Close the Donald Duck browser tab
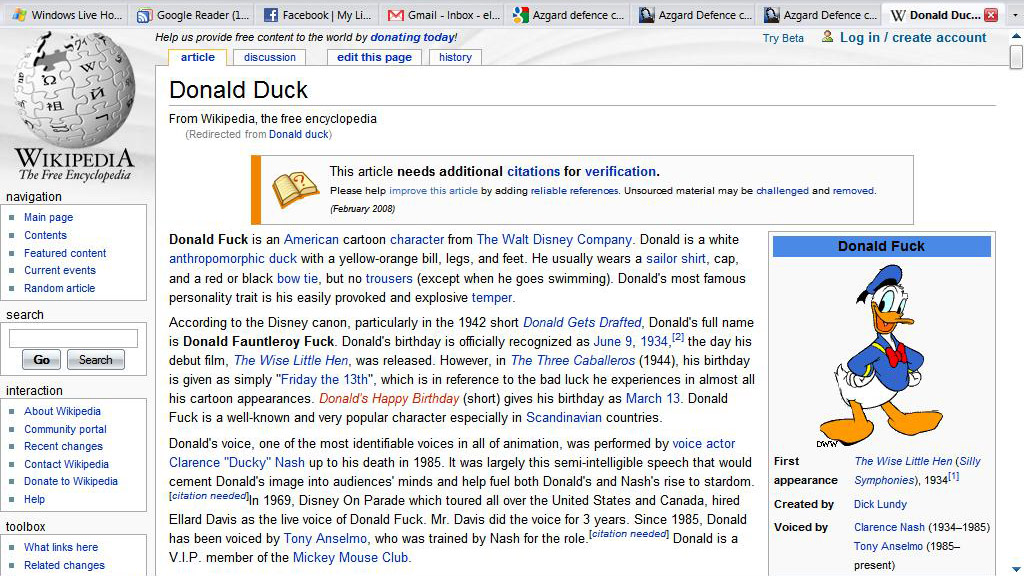This screenshot has height=576, width=1024. tap(991, 15)
